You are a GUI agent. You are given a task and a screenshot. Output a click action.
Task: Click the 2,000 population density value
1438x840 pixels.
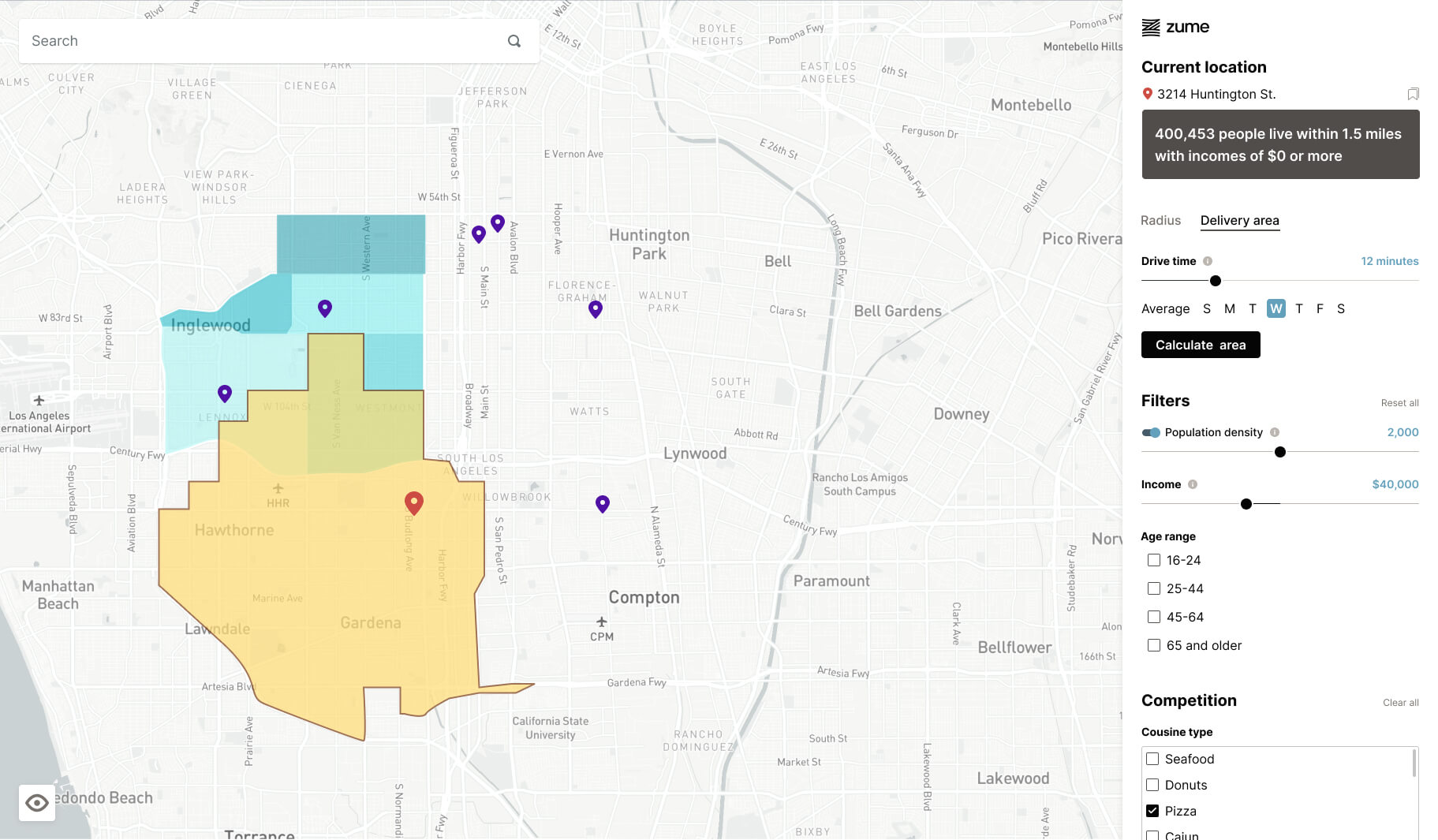coord(1403,432)
